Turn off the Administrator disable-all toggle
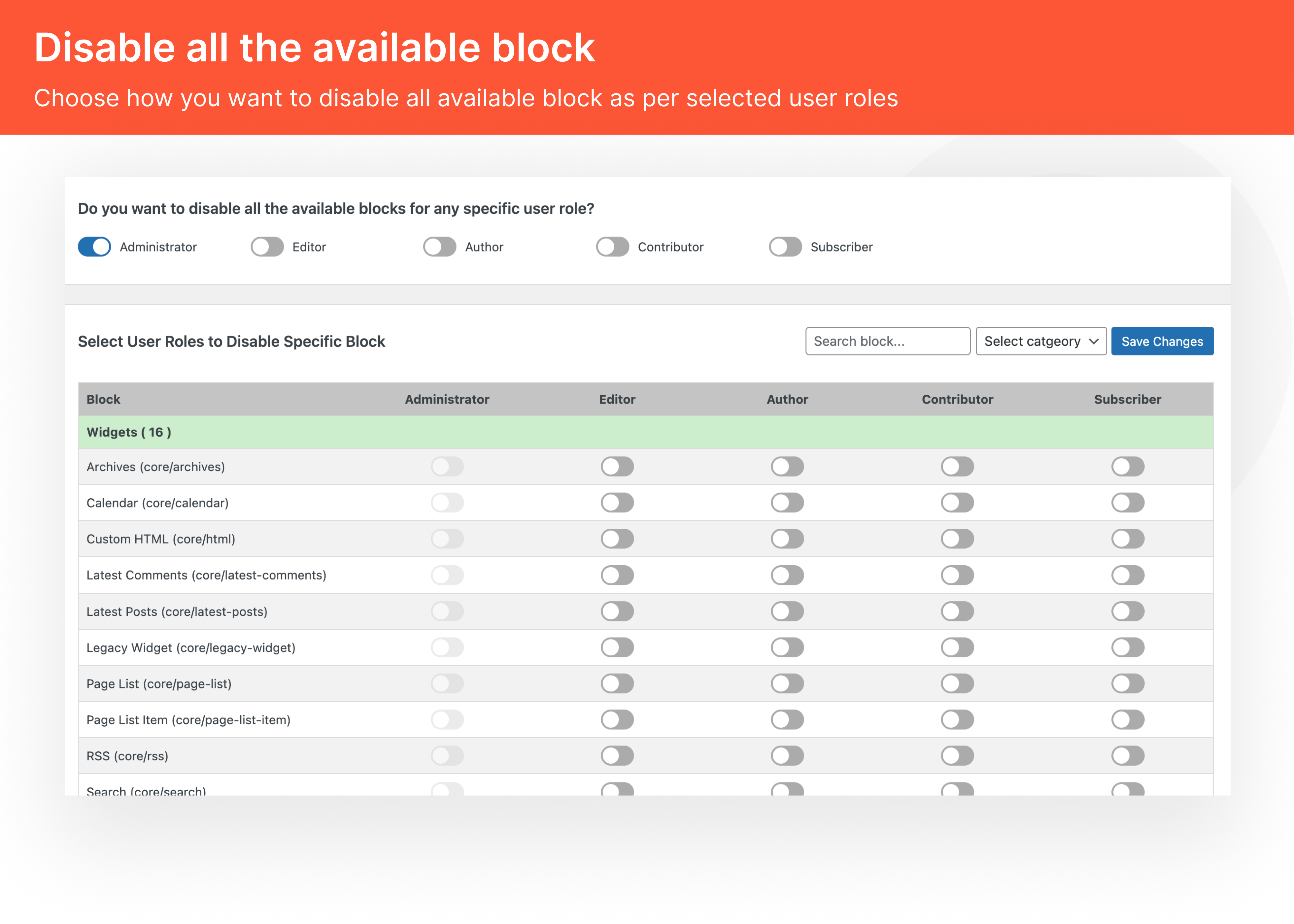The width and height of the screenshot is (1294, 924). [x=94, y=247]
